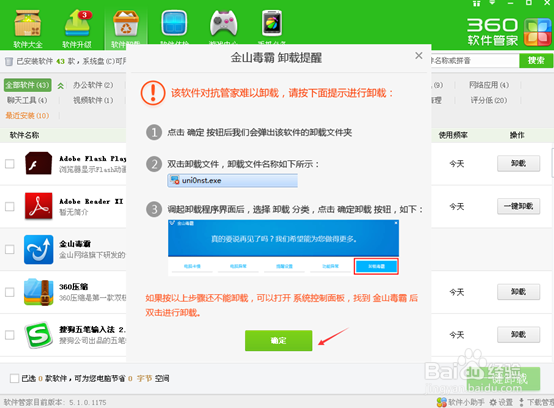Close the 金山毒霸 卸载提醒 dialog
Screen dimensions: 554x408
(x=419, y=55)
